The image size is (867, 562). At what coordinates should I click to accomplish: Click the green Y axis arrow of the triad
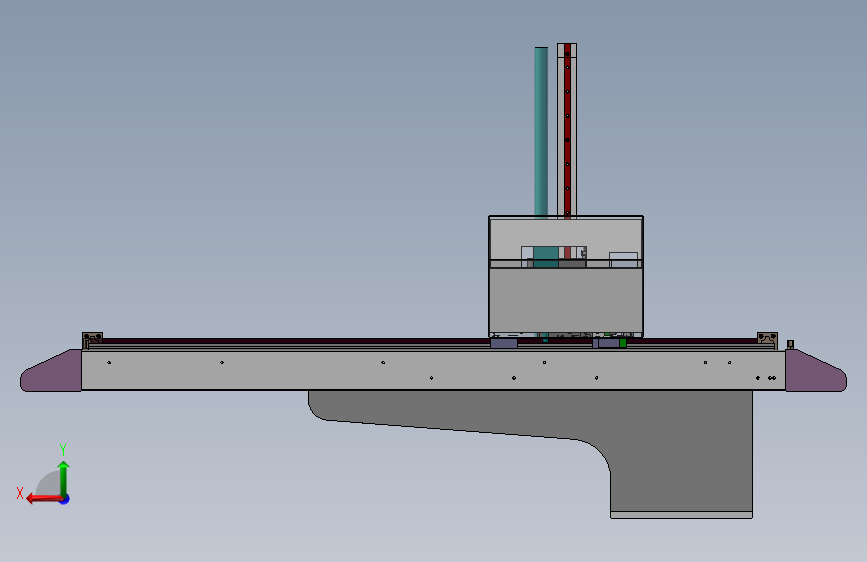click(64, 478)
